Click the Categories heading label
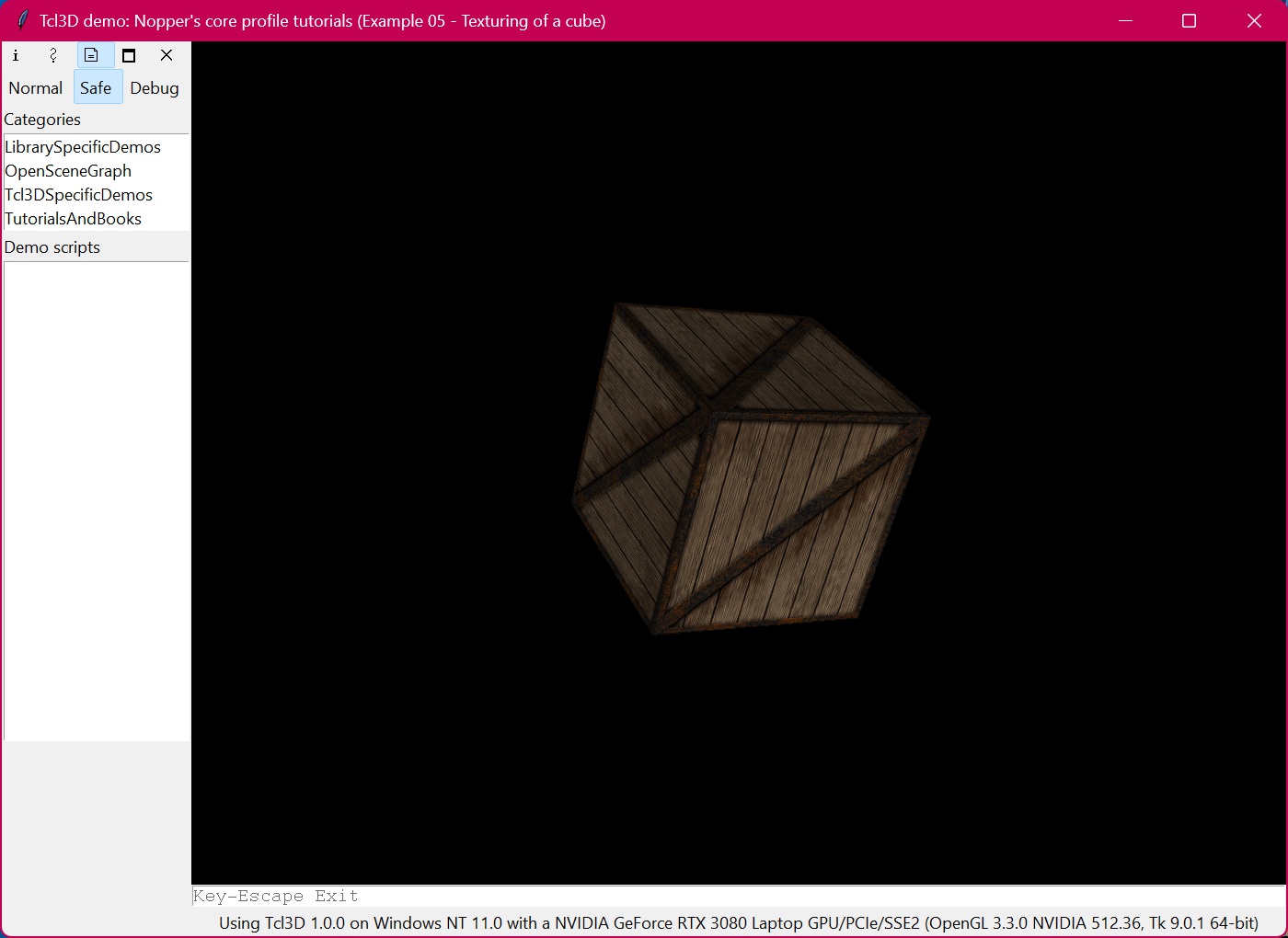The width and height of the screenshot is (1288, 938). pos(42,120)
